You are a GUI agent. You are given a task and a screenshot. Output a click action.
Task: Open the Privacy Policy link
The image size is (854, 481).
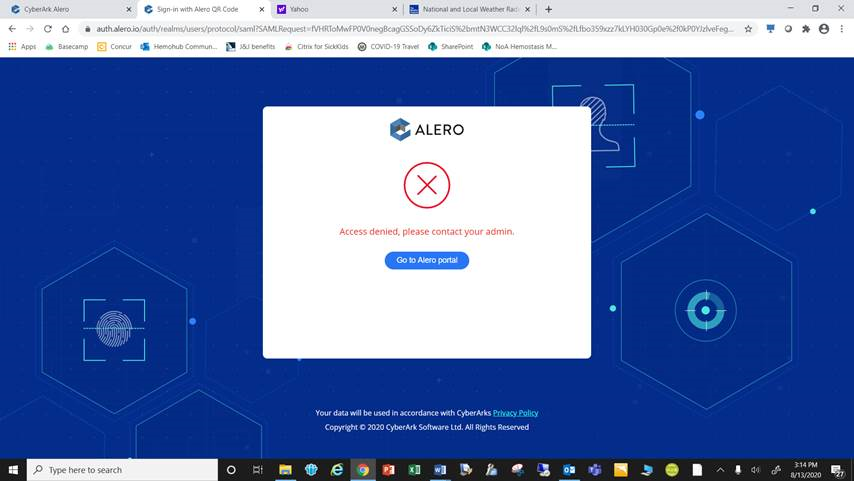click(x=515, y=413)
